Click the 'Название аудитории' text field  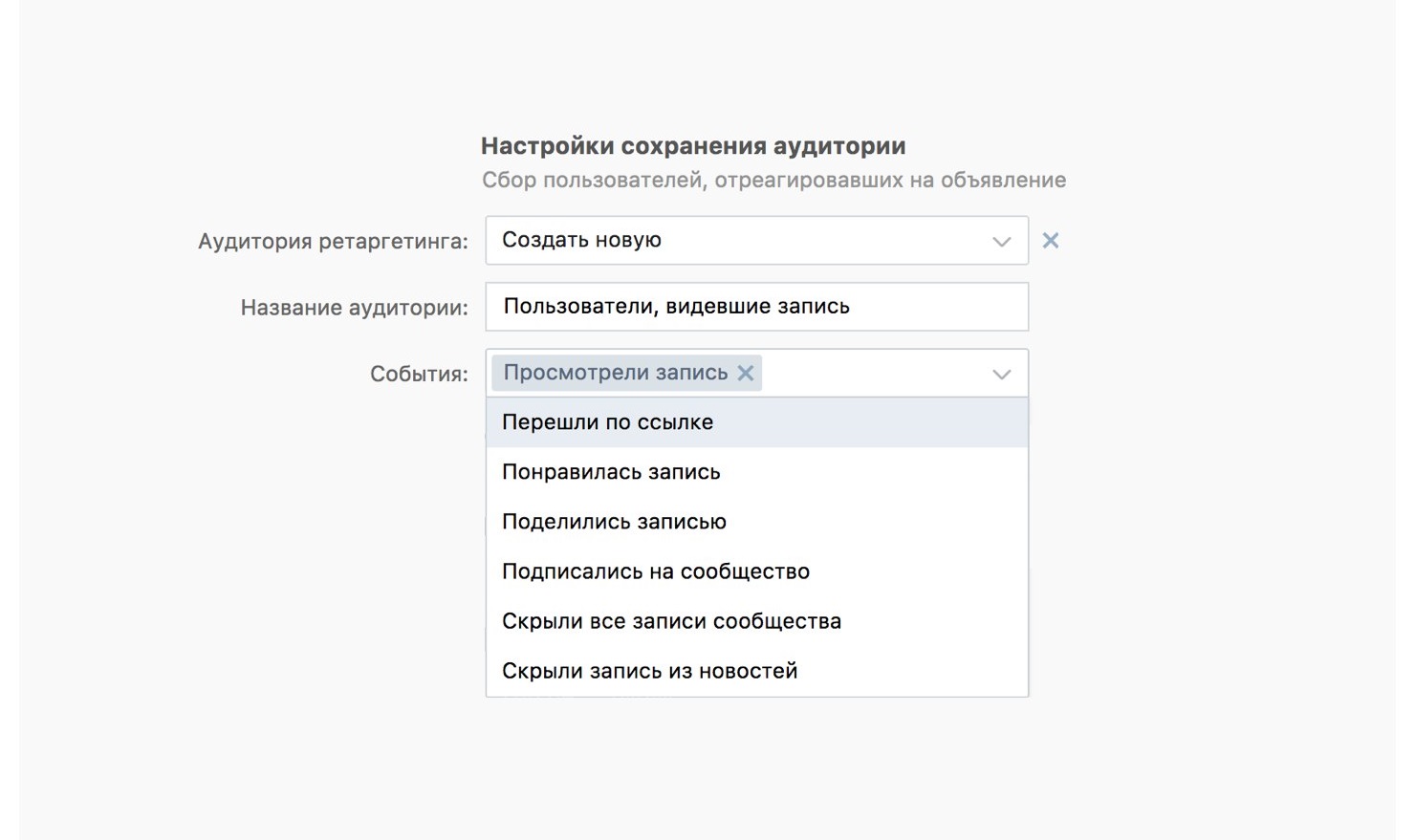click(755, 307)
